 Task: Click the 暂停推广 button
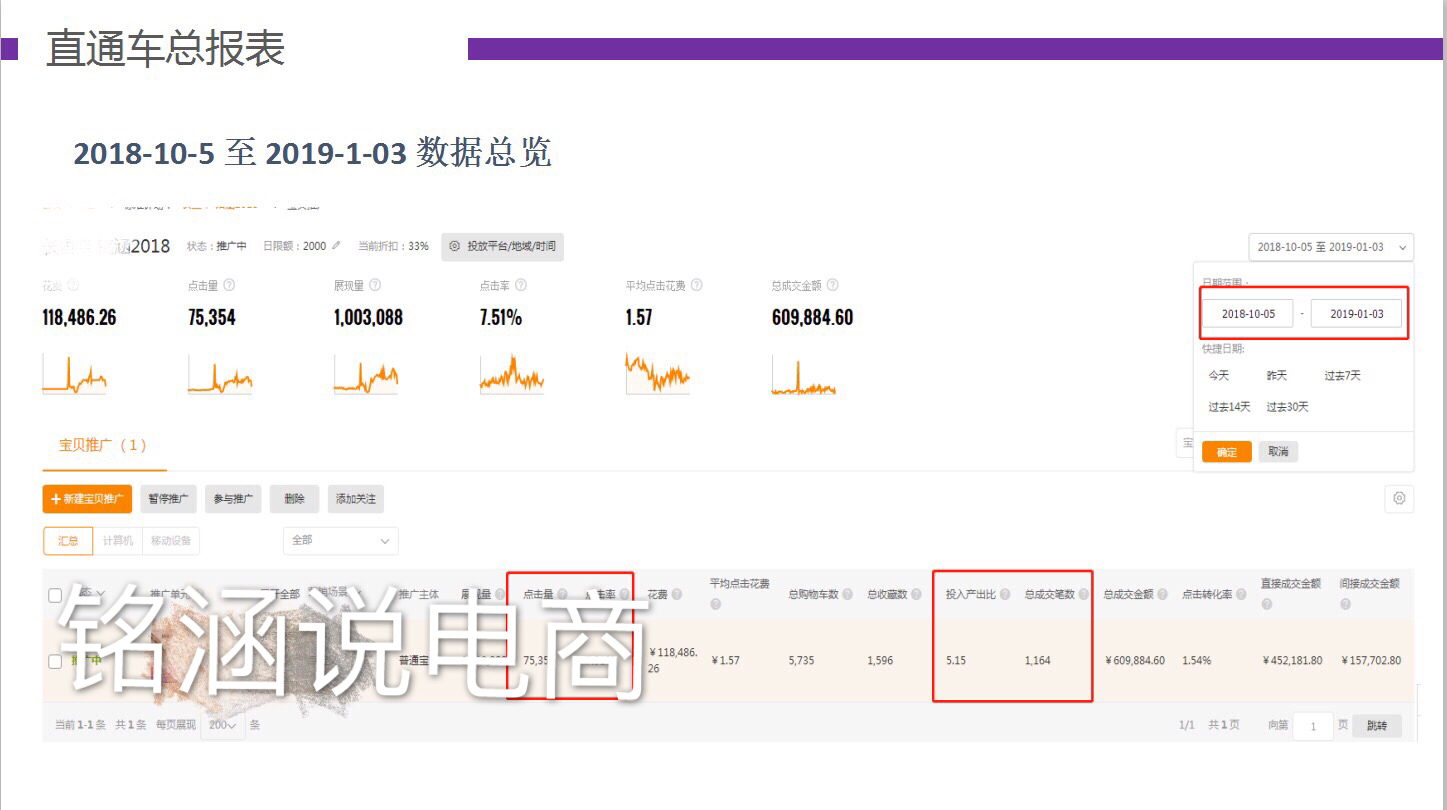[169, 499]
